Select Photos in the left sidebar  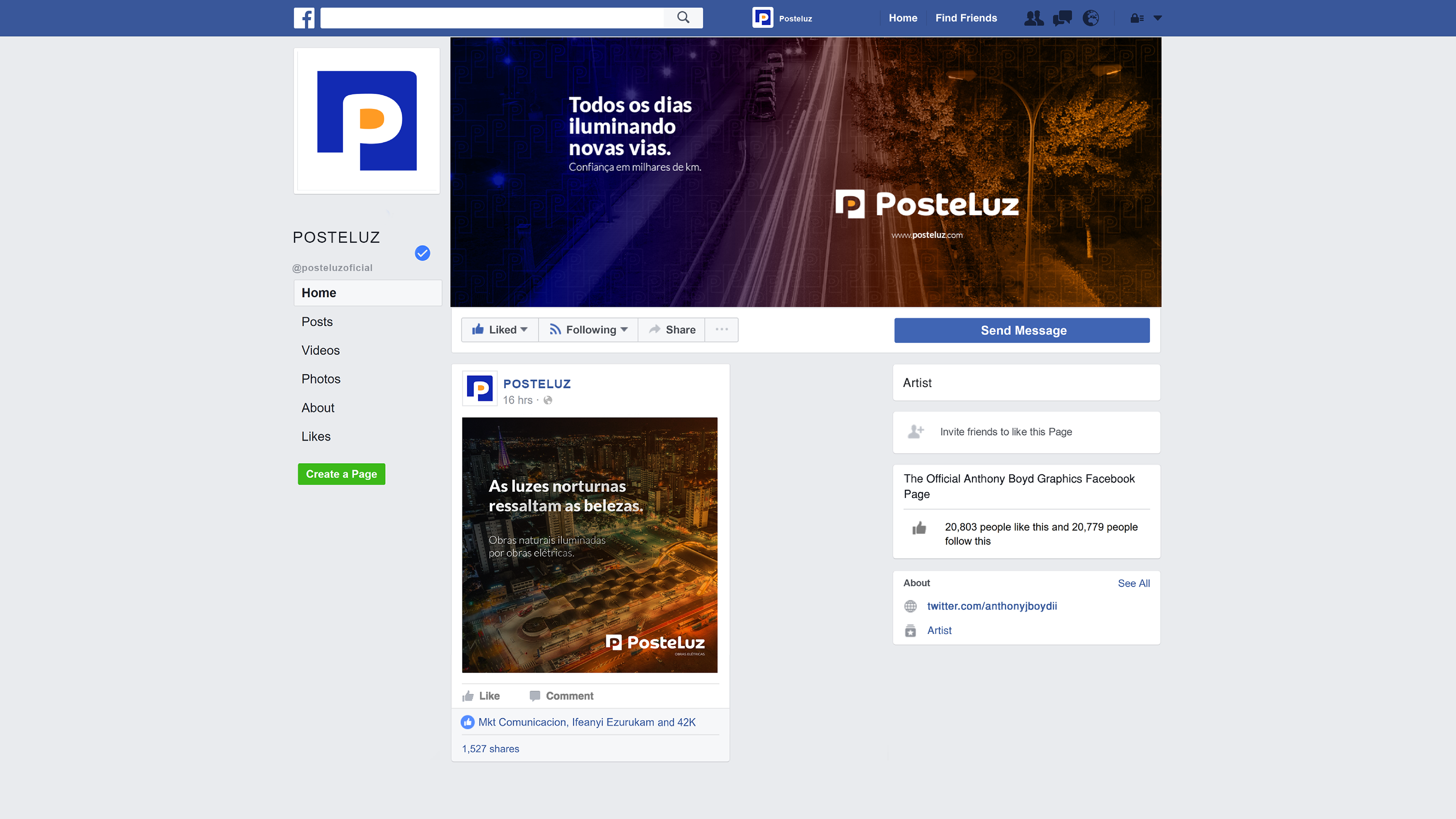pyautogui.click(x=320, y=379)
